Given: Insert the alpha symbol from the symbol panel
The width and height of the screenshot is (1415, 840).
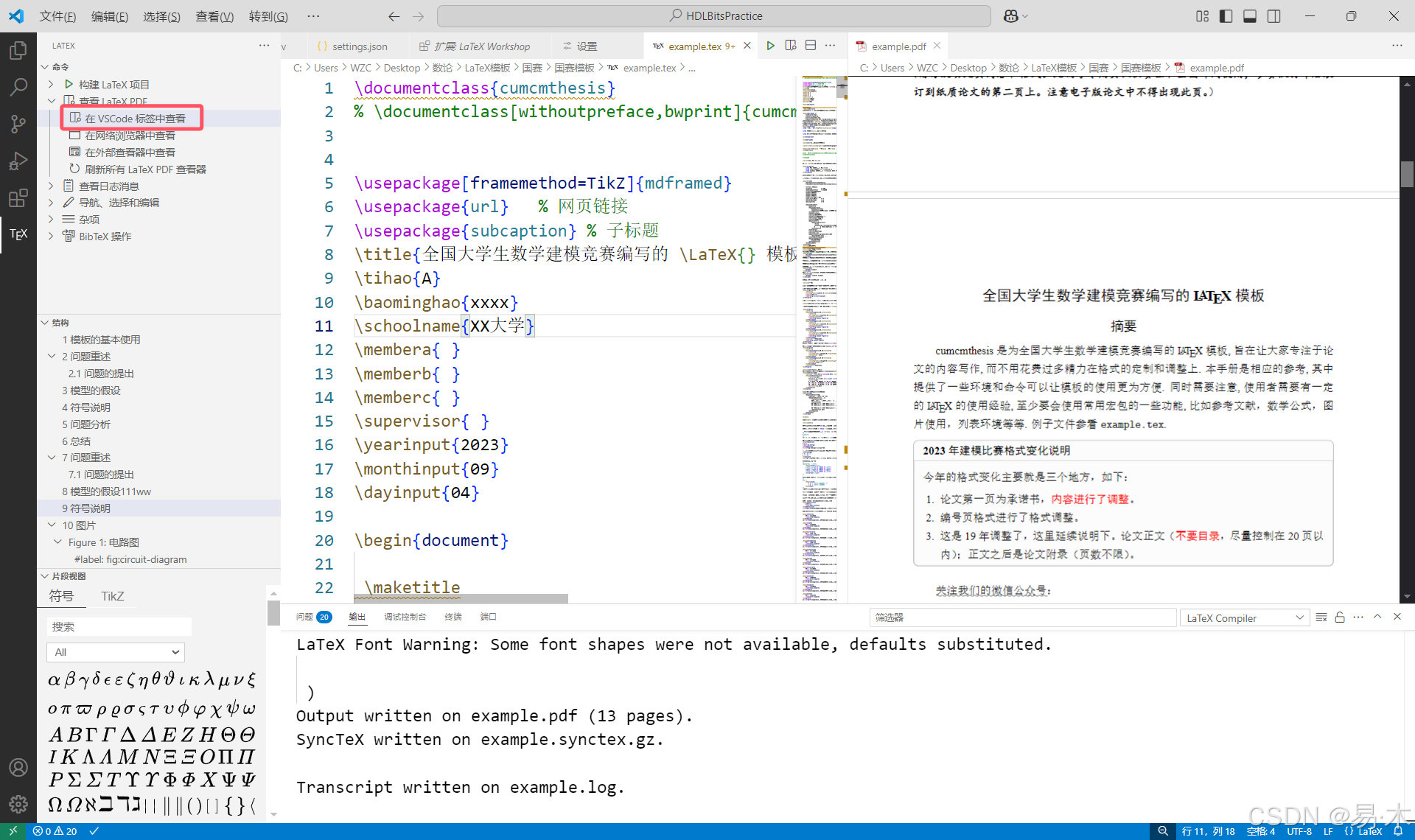Looking at the screenshot, I should [53, 679].
